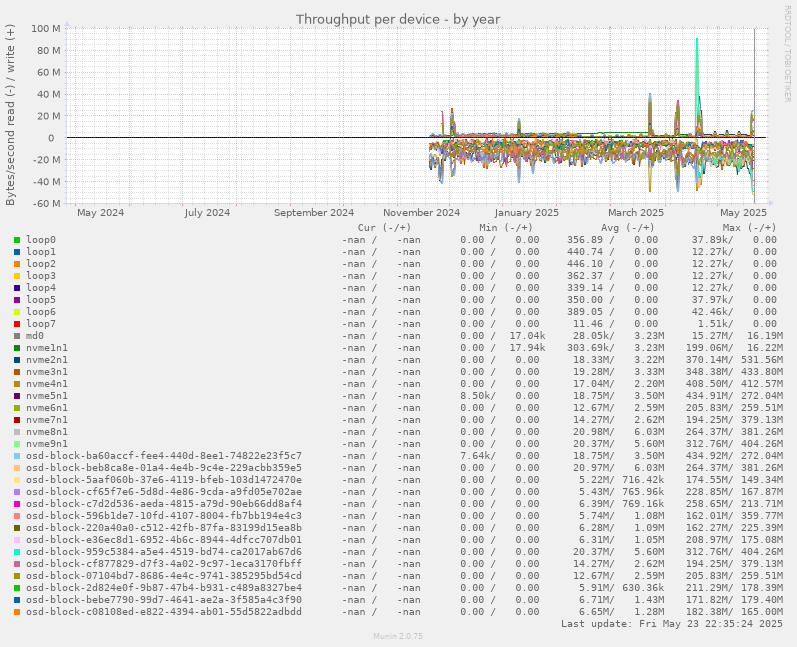797x647 pixels.
Task: Select the nvme1n1 legend label
Action: coord(47,348)
